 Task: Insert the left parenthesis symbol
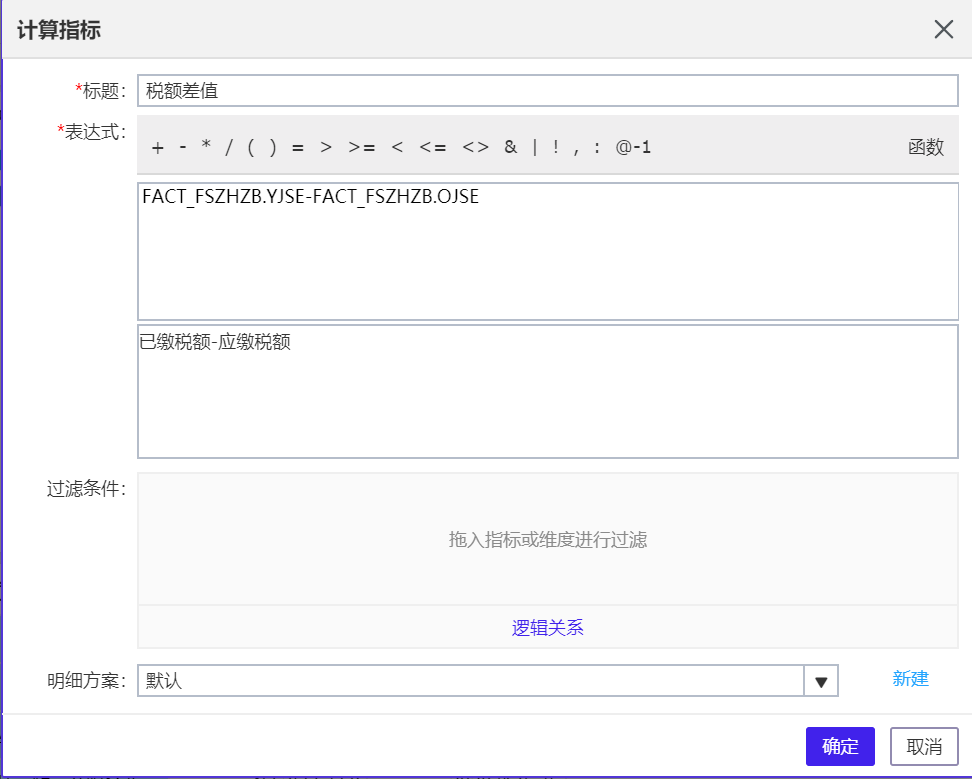click(250, 147)
